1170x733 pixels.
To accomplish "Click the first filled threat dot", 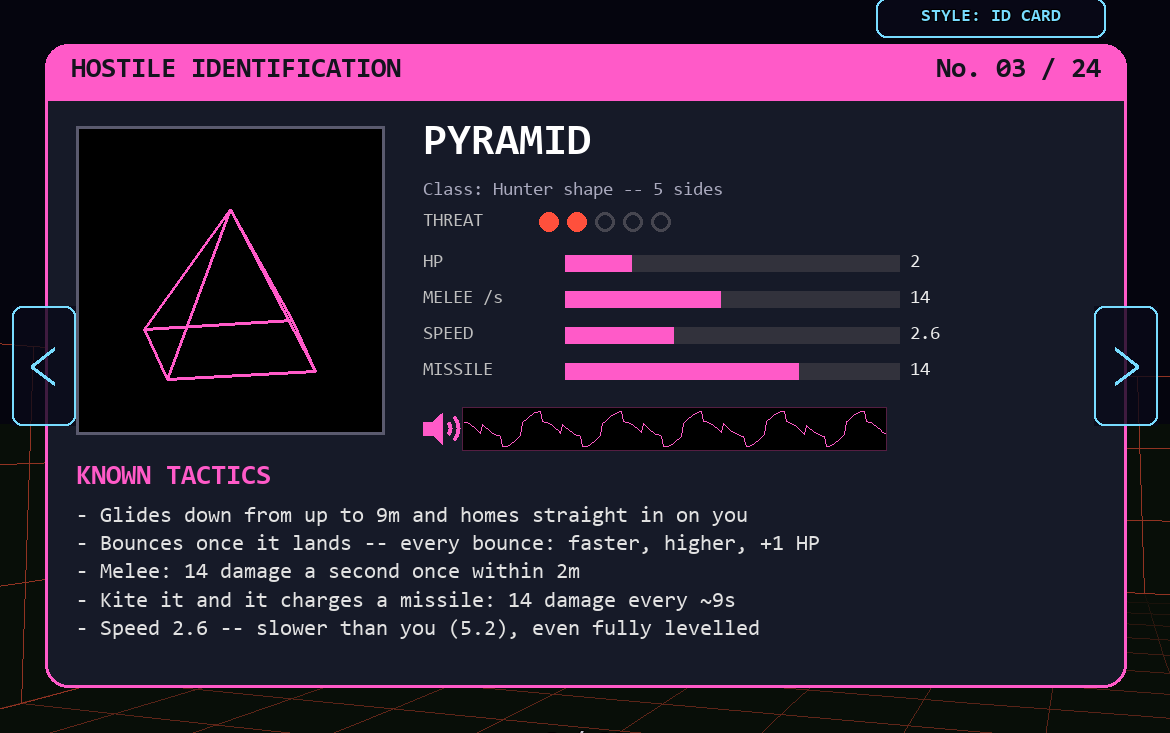I will coord(549,222).
